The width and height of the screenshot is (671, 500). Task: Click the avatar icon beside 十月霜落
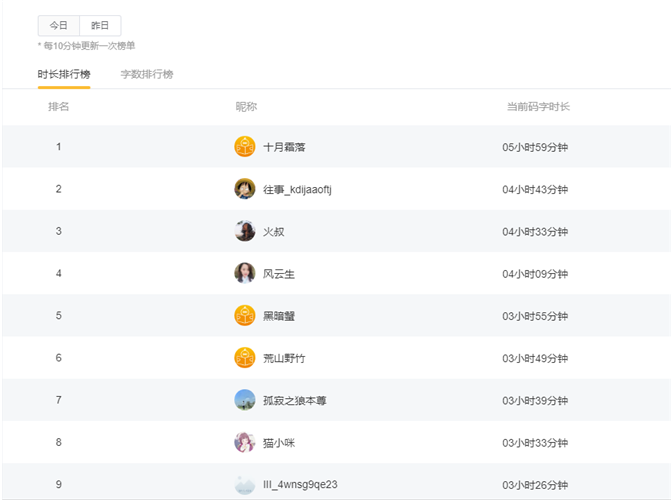coord(245,147)
